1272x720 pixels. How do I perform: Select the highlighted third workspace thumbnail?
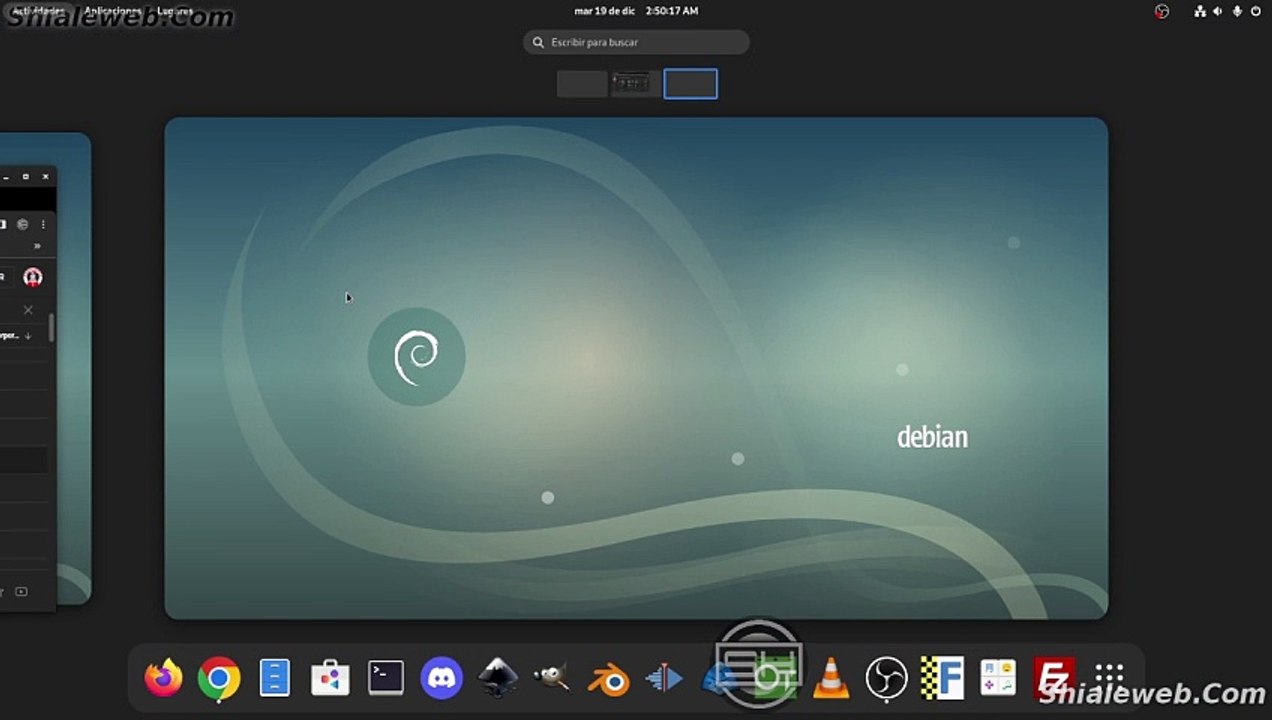[690, 84]
